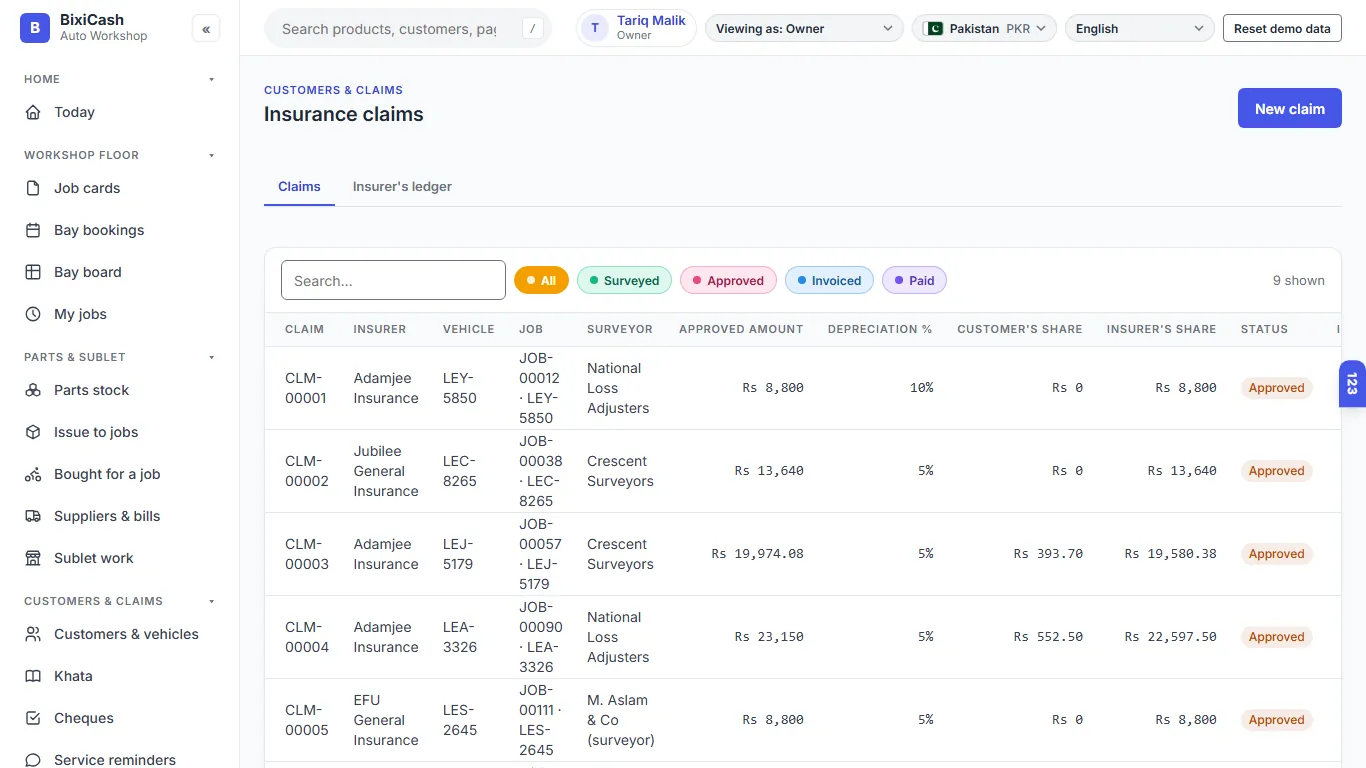This screenshot has width=1366, height=768.
Task: Click the Bought for a job icon
Action: point(33,474)
